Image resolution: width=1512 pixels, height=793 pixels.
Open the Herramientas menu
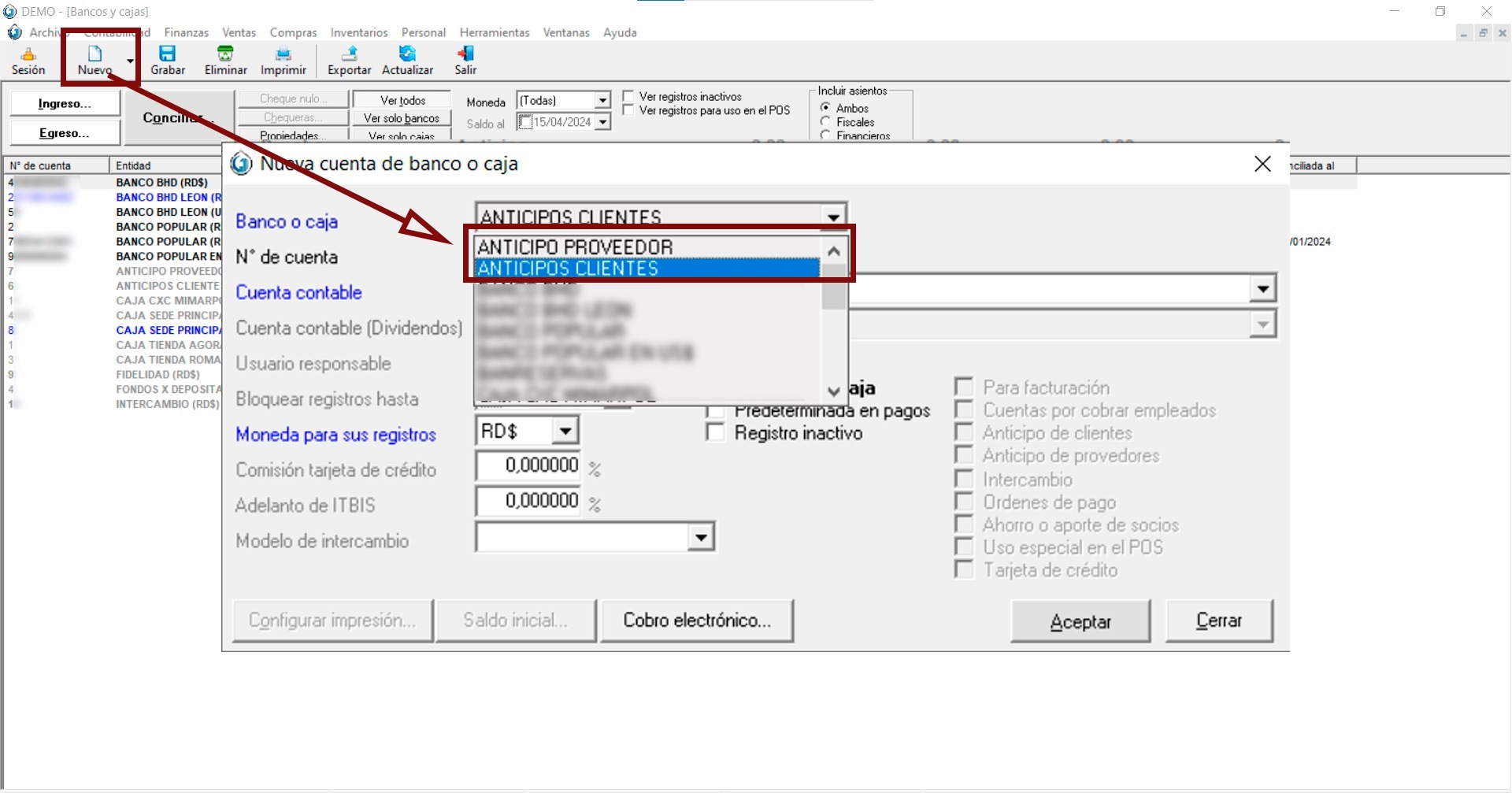[494, 32]
